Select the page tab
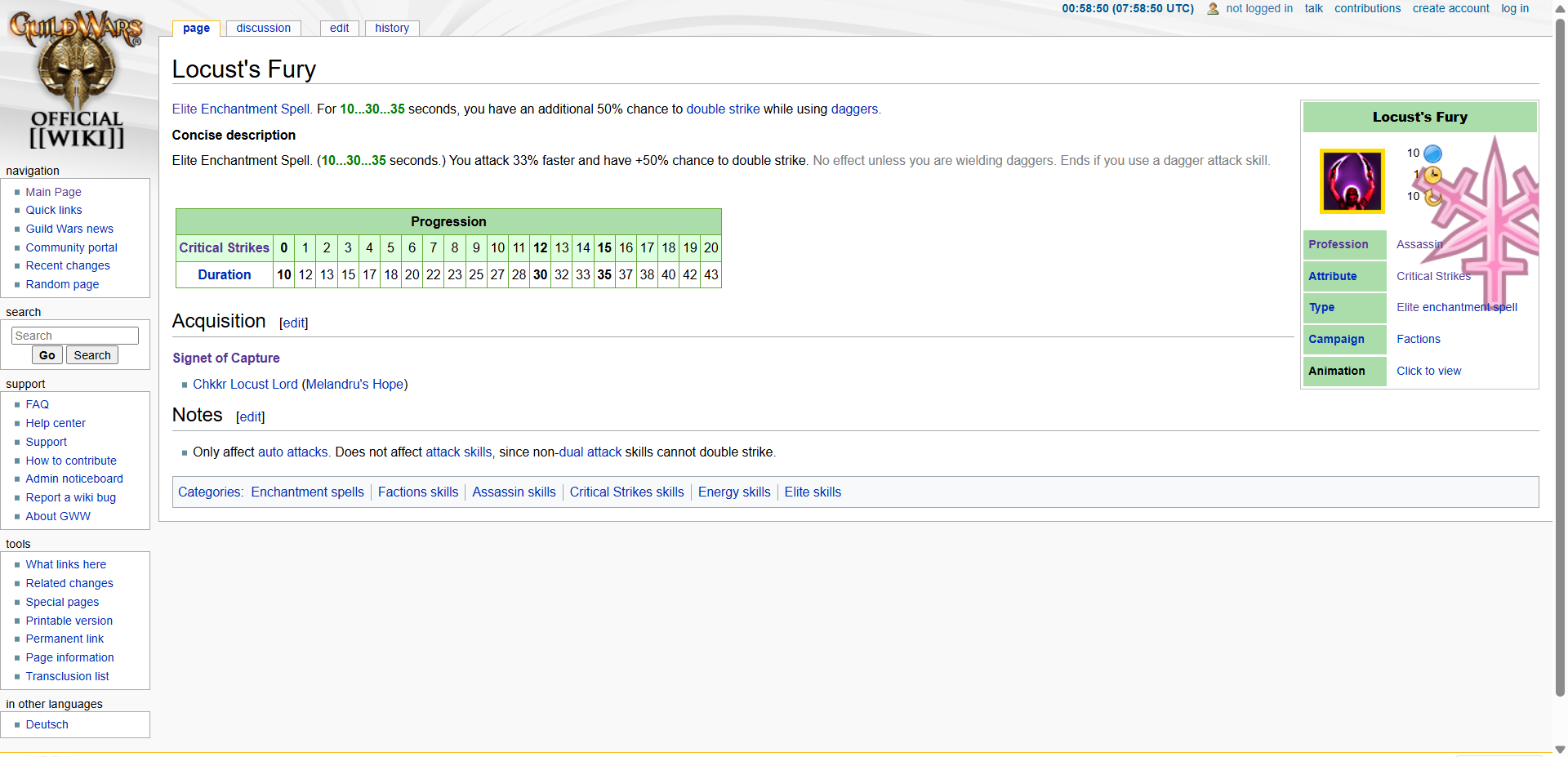Image resolution: width=1568 pixels, height=757 pixels. tap(196, 28)
